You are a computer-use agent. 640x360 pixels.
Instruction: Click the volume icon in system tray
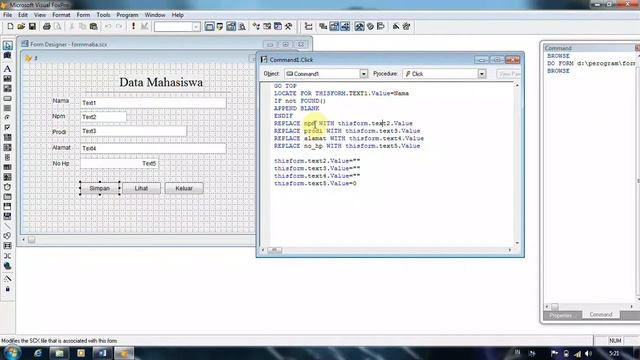588,353
